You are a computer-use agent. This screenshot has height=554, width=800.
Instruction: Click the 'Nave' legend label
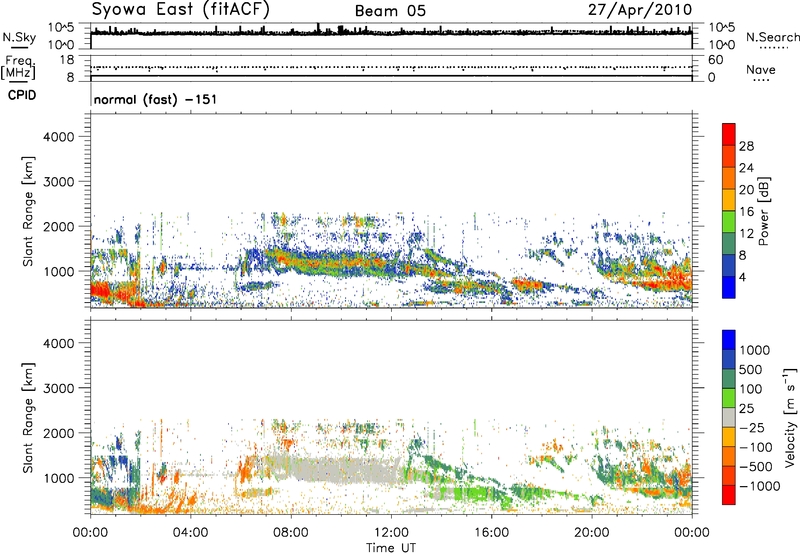[761, 69]
